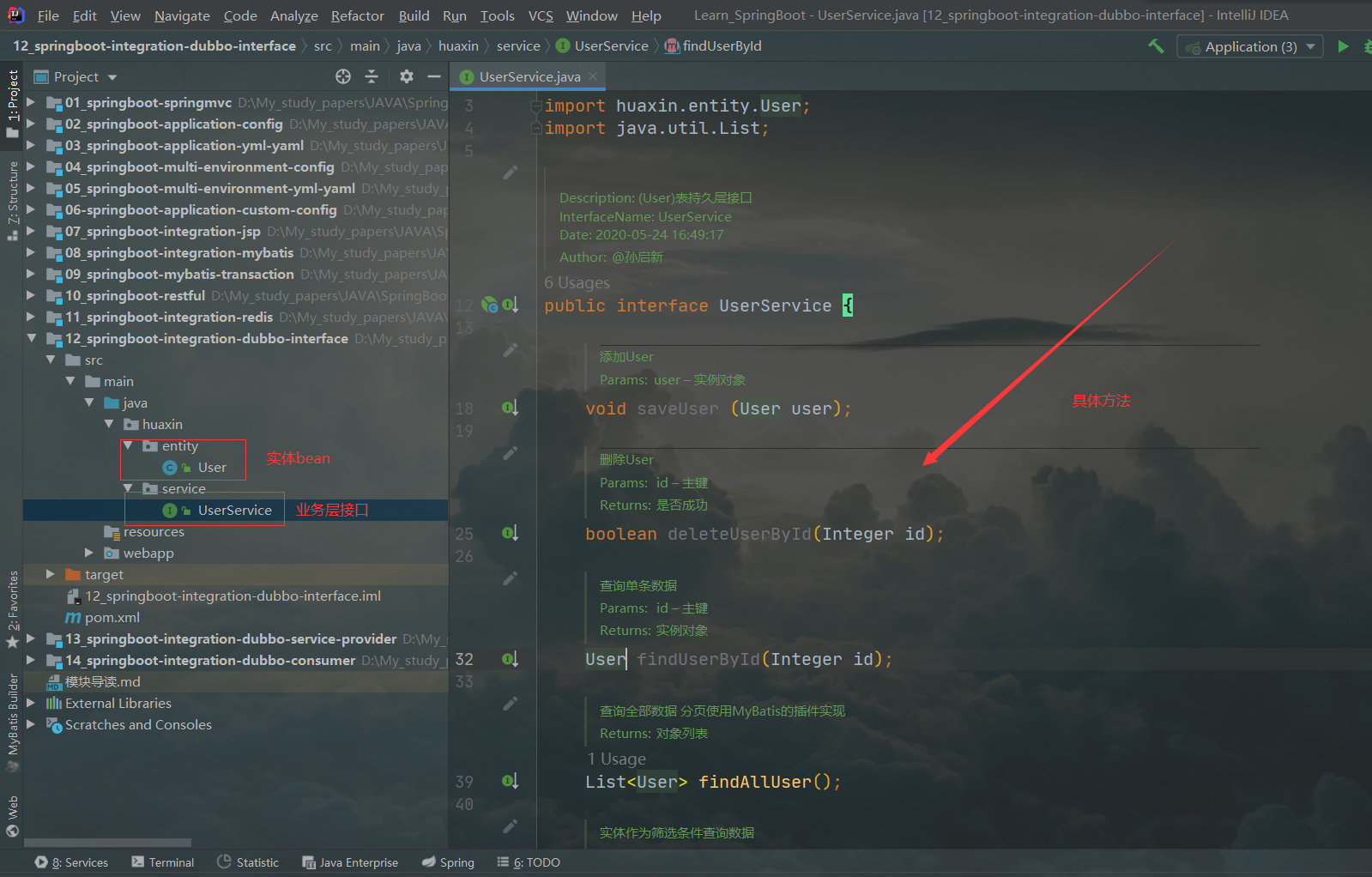Click the horizontal scrollbar of Project panel
The width and height of the screenshot is (1372, 877).
click(x=107, y=843)
